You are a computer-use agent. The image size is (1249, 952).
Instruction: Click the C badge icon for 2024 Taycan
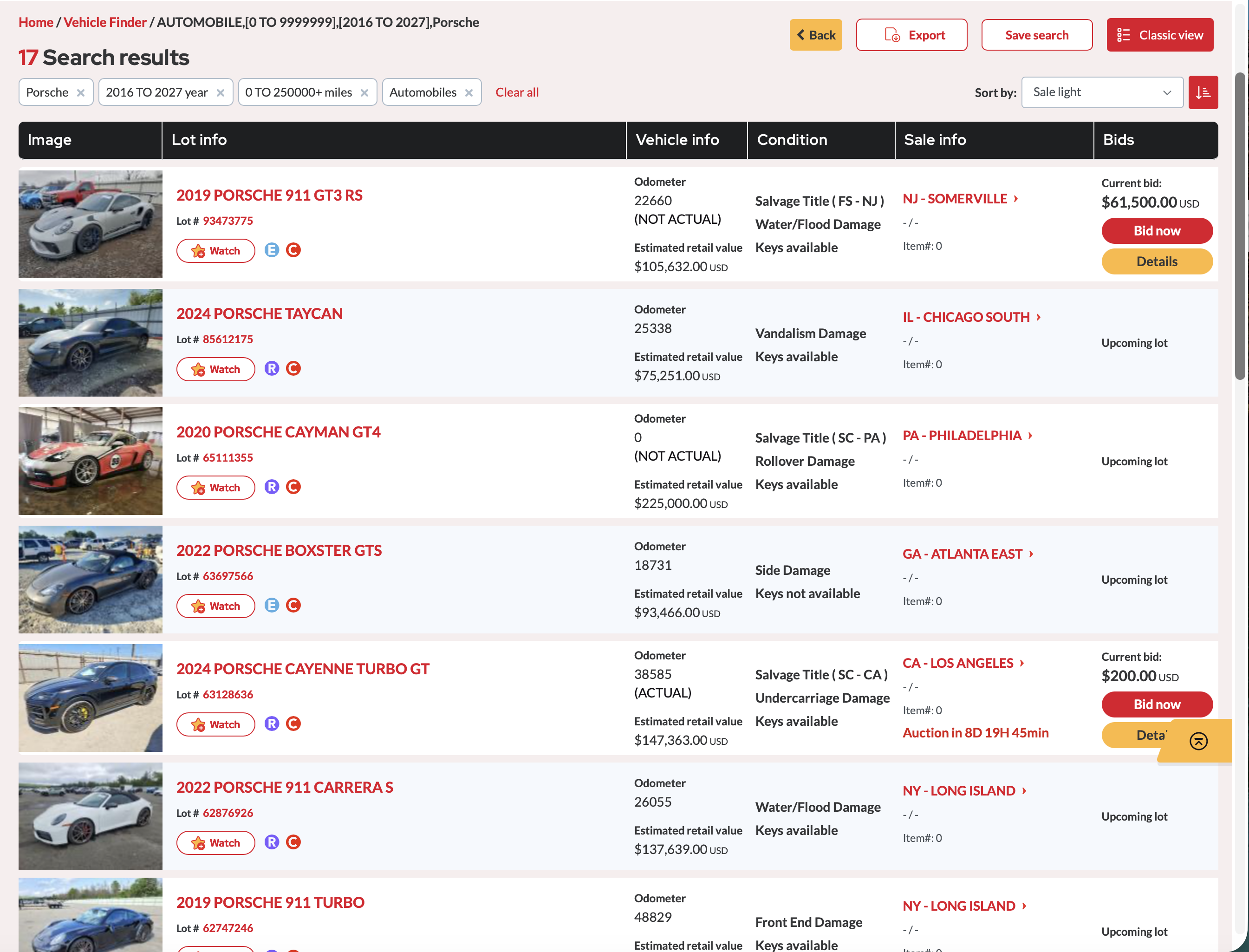[x=293, y=368]
